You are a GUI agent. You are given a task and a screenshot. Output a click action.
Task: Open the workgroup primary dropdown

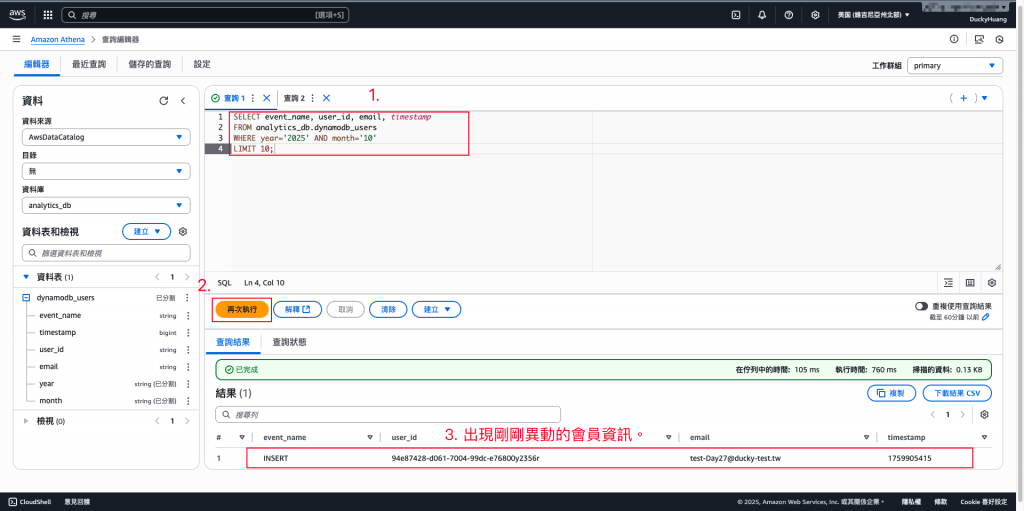click(955, 65)
